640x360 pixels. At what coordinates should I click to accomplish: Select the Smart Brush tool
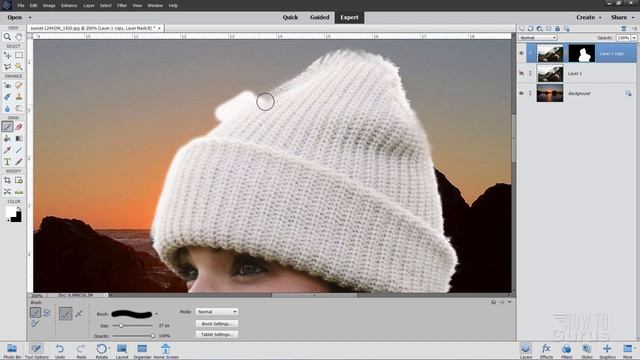7,97
